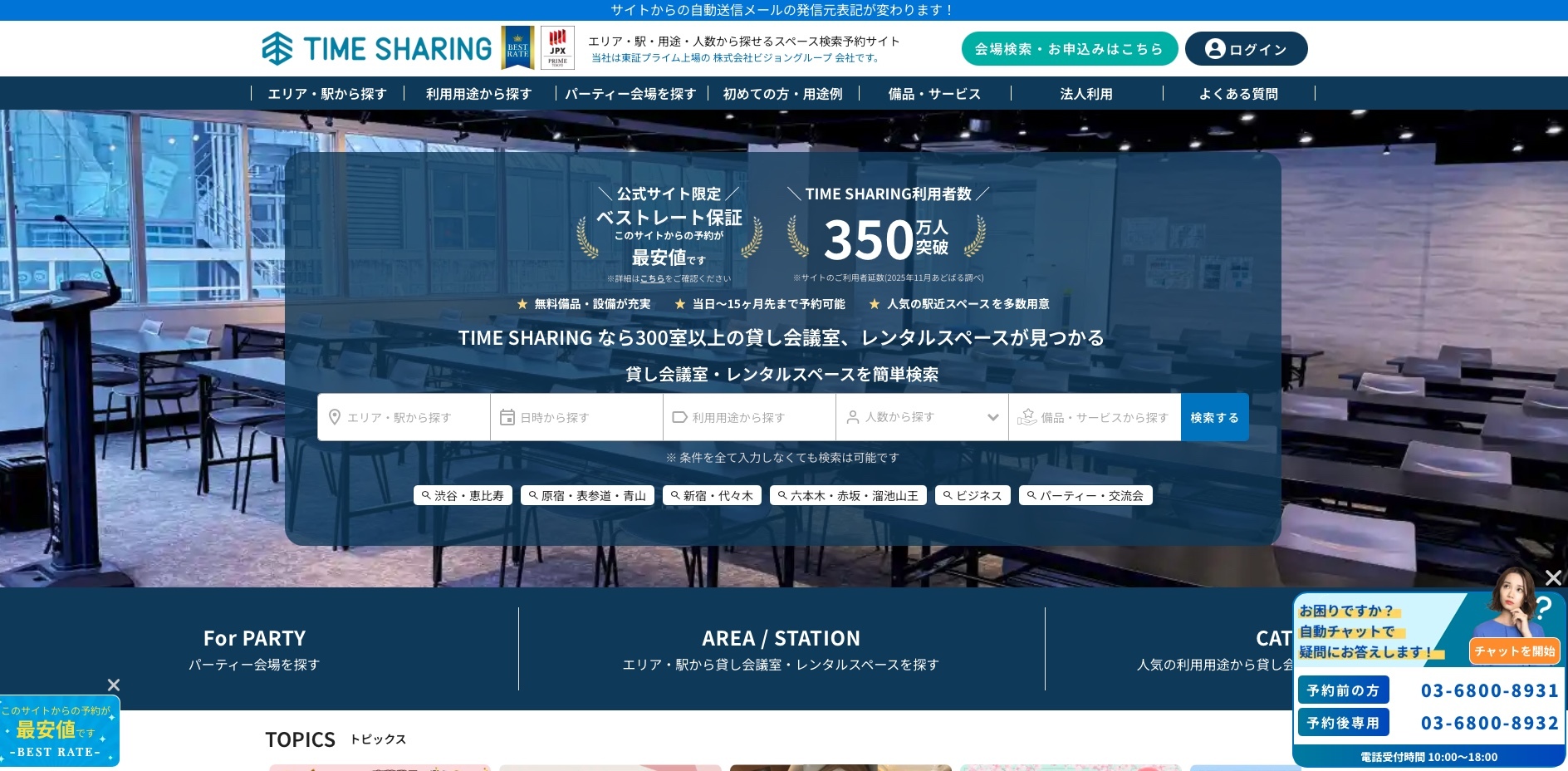This screenshot has width=1568, height=771.
Task: Select the 渋谷・恵比寿 quick search tag
Action: coord(463,496)
